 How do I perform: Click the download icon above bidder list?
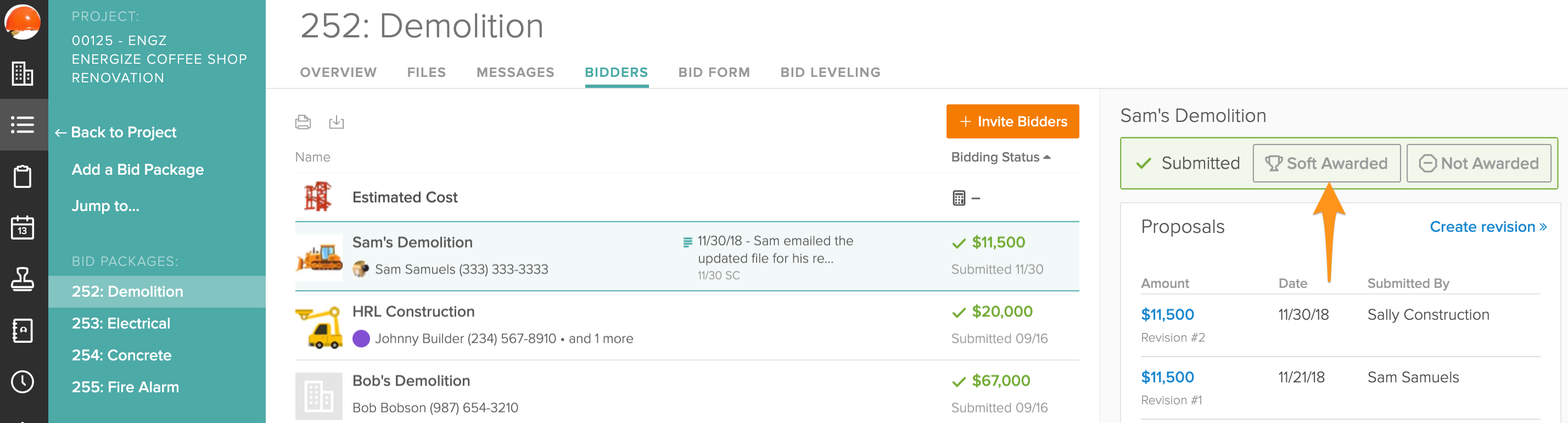tap(336, 123)
